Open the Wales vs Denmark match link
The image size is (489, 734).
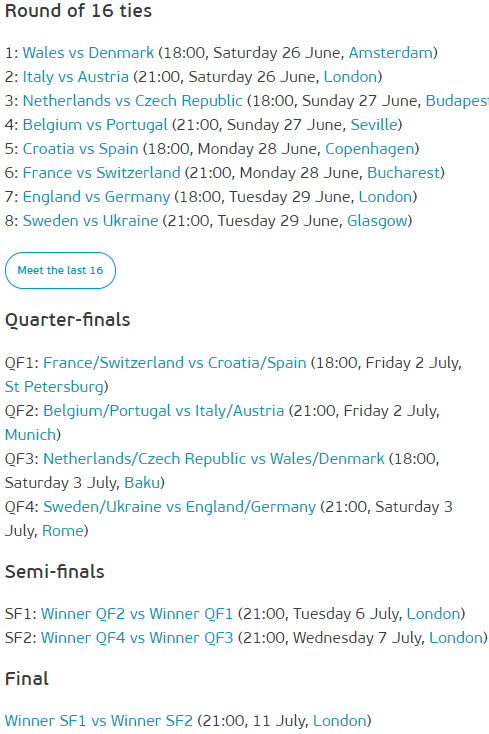pos(88,52)
